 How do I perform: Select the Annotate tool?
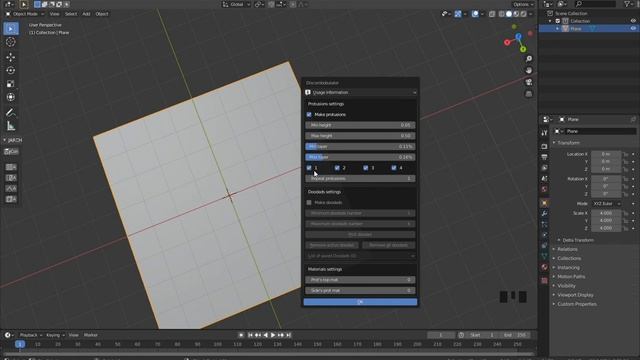tap(11, 112)
